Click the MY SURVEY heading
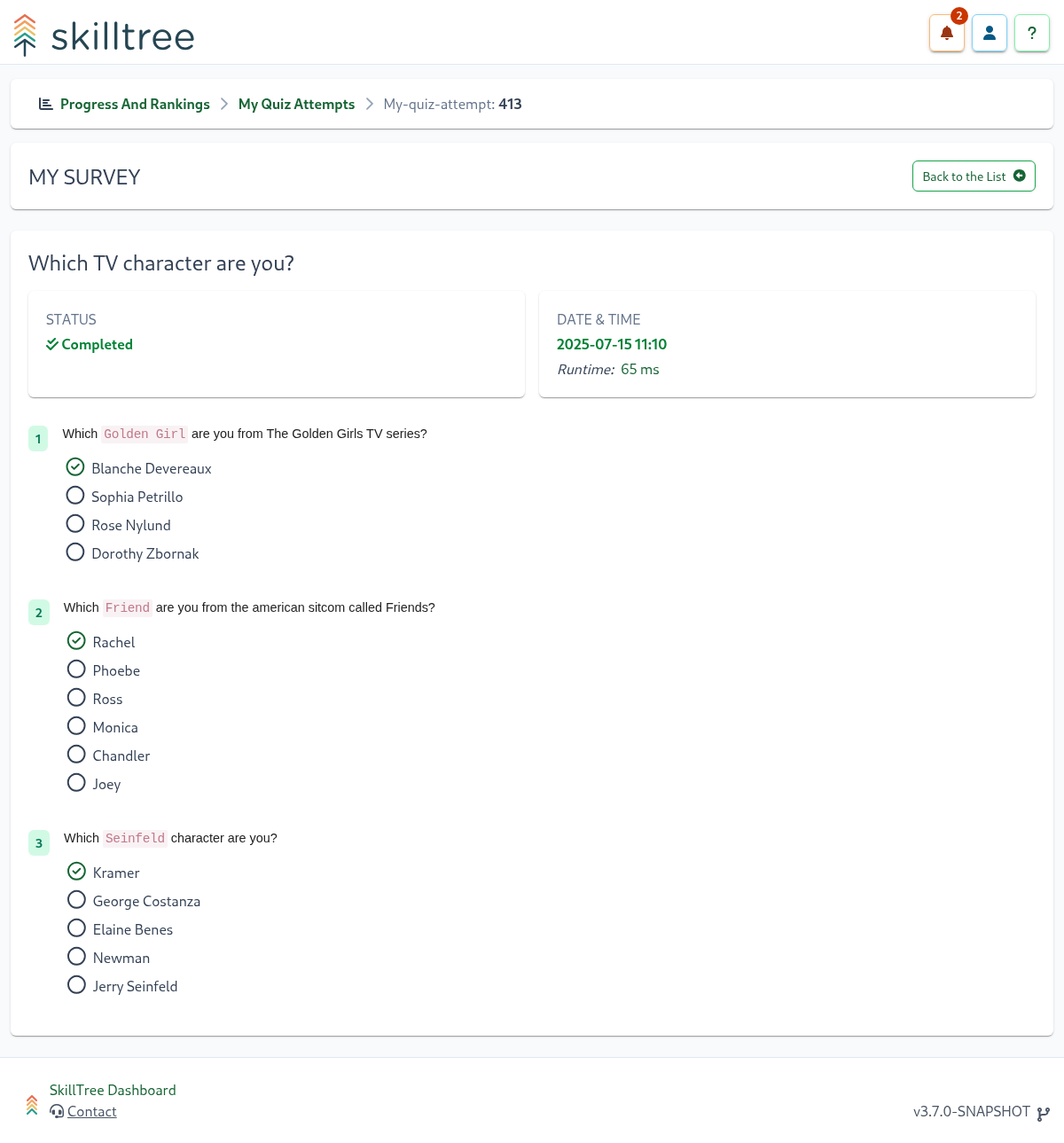 [x=84, y=177]
